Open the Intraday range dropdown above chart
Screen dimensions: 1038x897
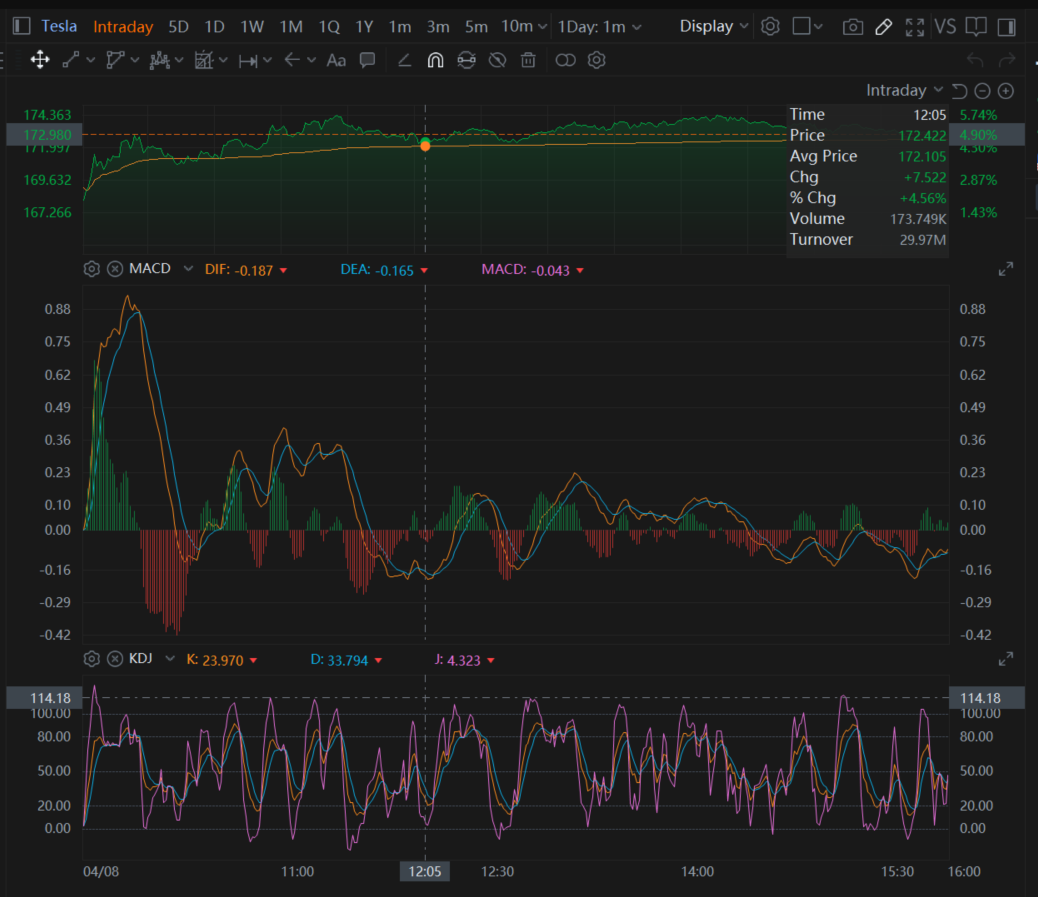click(904, 90)
